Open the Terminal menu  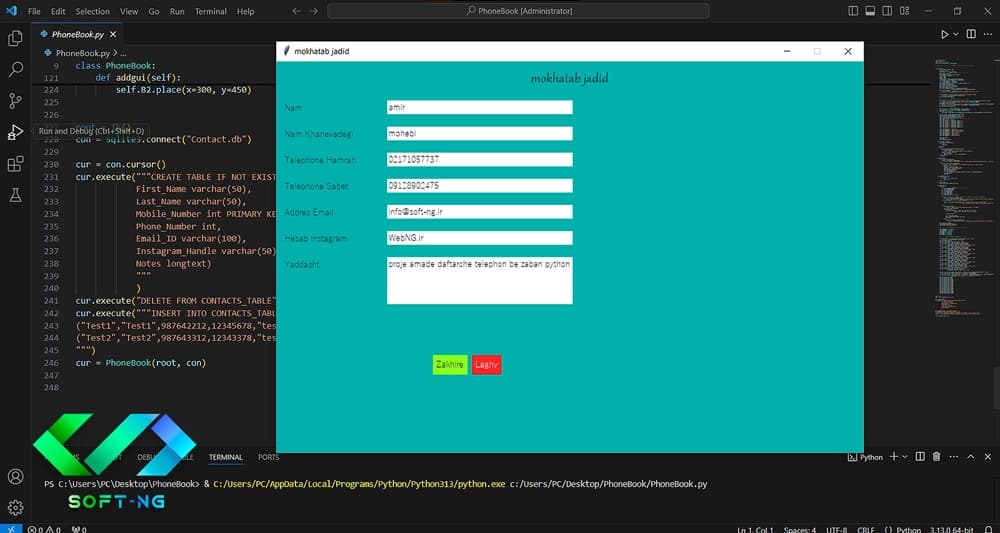211,11
